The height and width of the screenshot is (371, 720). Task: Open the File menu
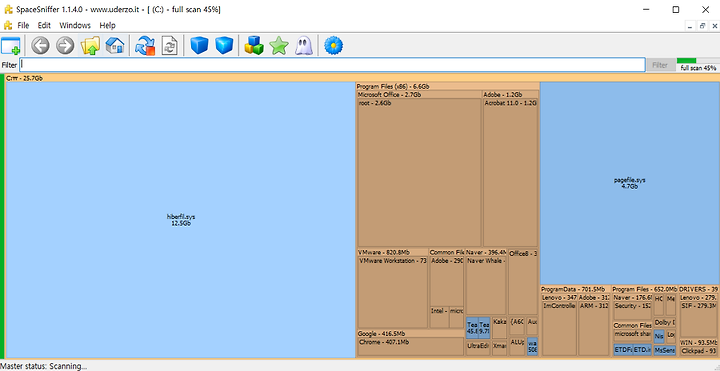pos(23,25)
